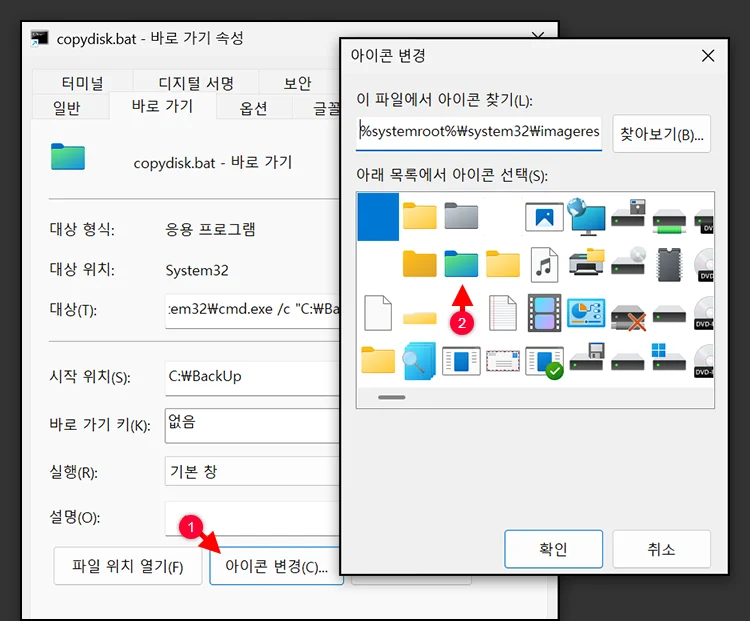Pick the music note file icon
The image size is (750, 621).
pyautogui.click(x=544, y=265)
